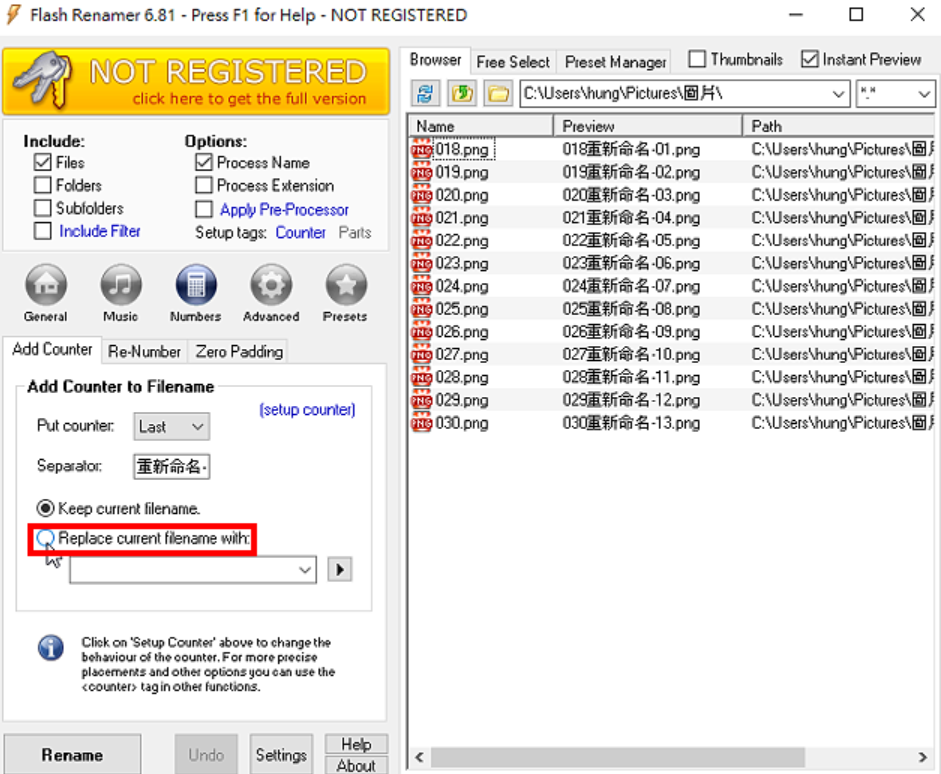
Task: Click the About button
Action: tap(356, 765)
